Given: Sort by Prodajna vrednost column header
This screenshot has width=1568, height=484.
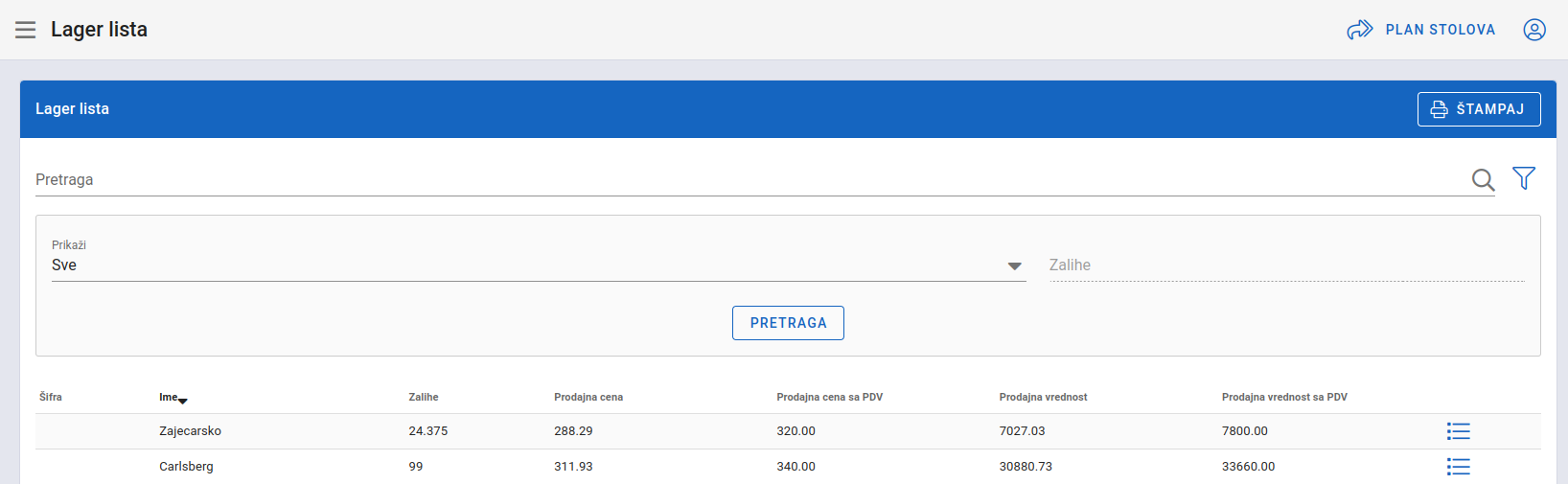Looking at the screenshot, I should pyautogui.click(x=1044, y=397).
